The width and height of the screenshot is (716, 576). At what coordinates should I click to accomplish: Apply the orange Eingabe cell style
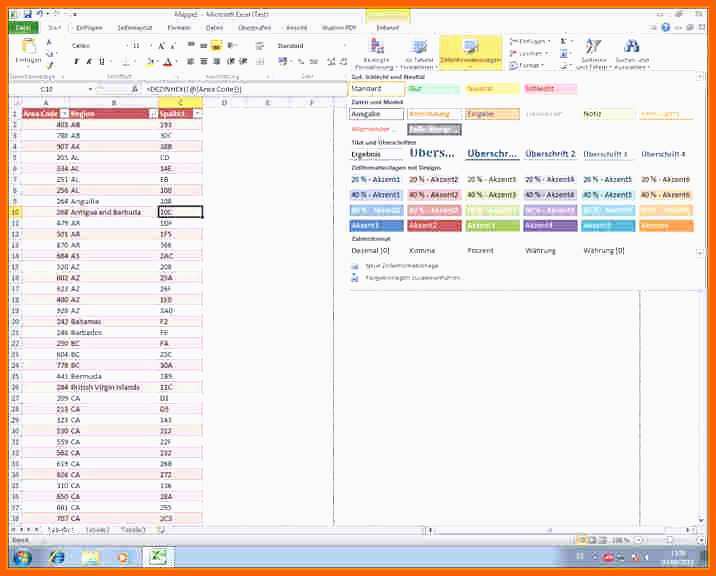tap(492, 114)
